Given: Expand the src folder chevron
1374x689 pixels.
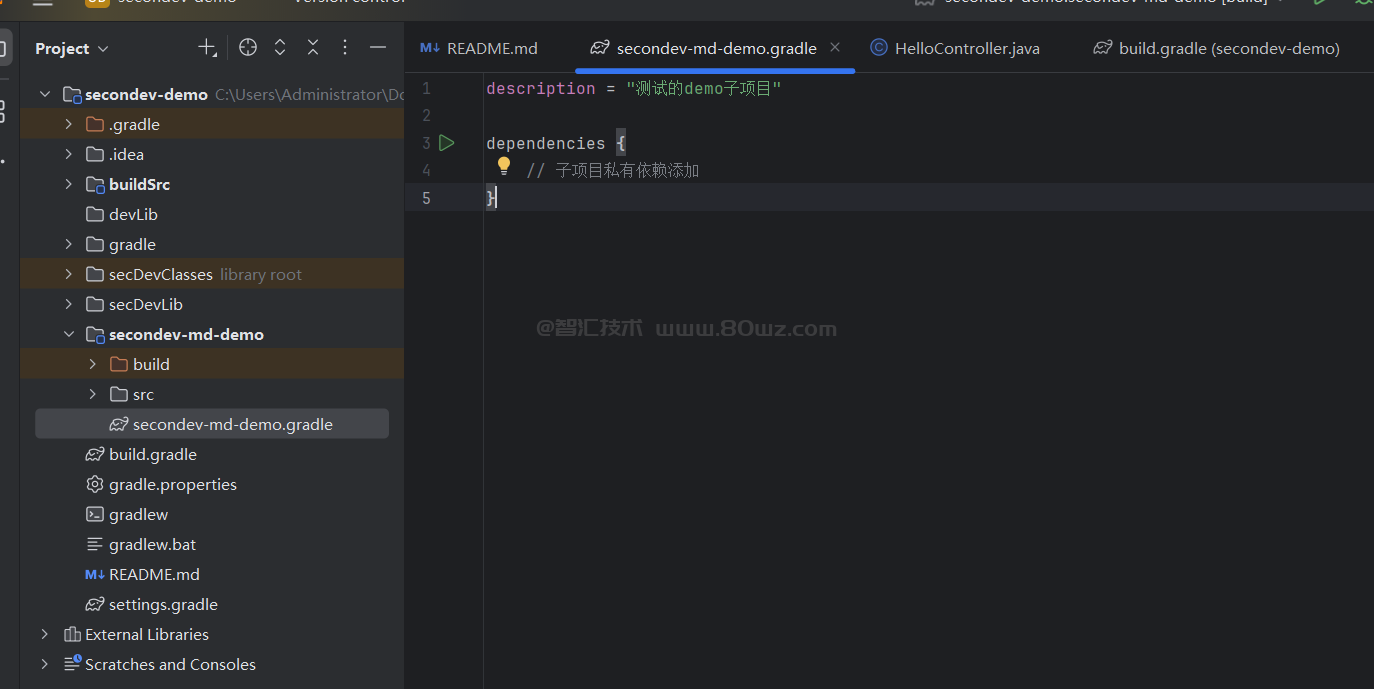Looking at the screenshot, I should (x=93, y=394).
